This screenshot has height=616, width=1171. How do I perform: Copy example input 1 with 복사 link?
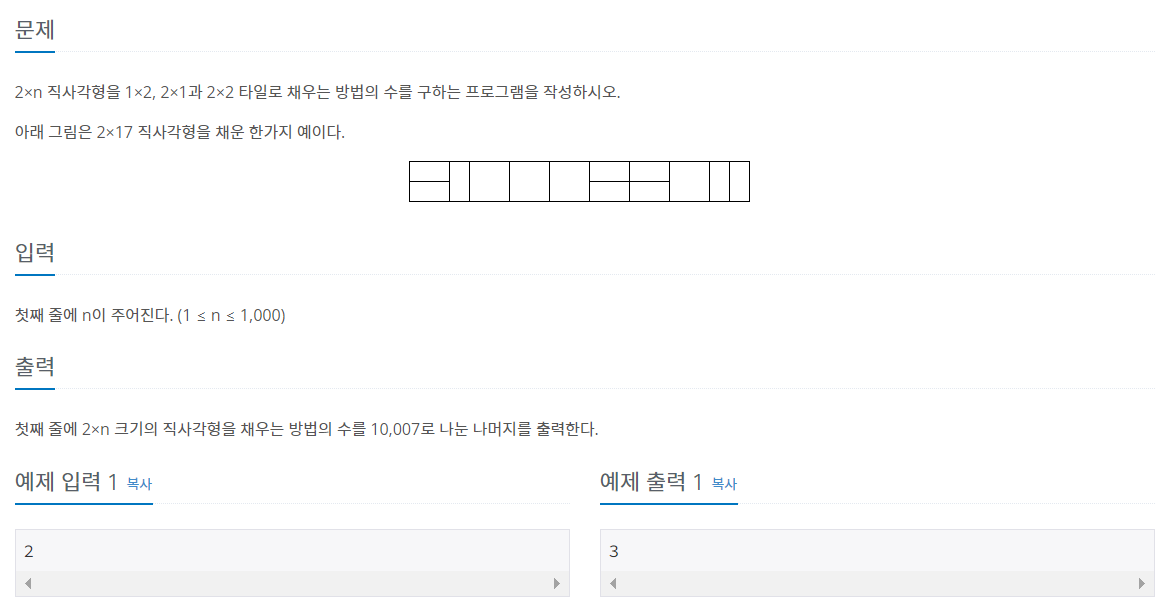139,484
